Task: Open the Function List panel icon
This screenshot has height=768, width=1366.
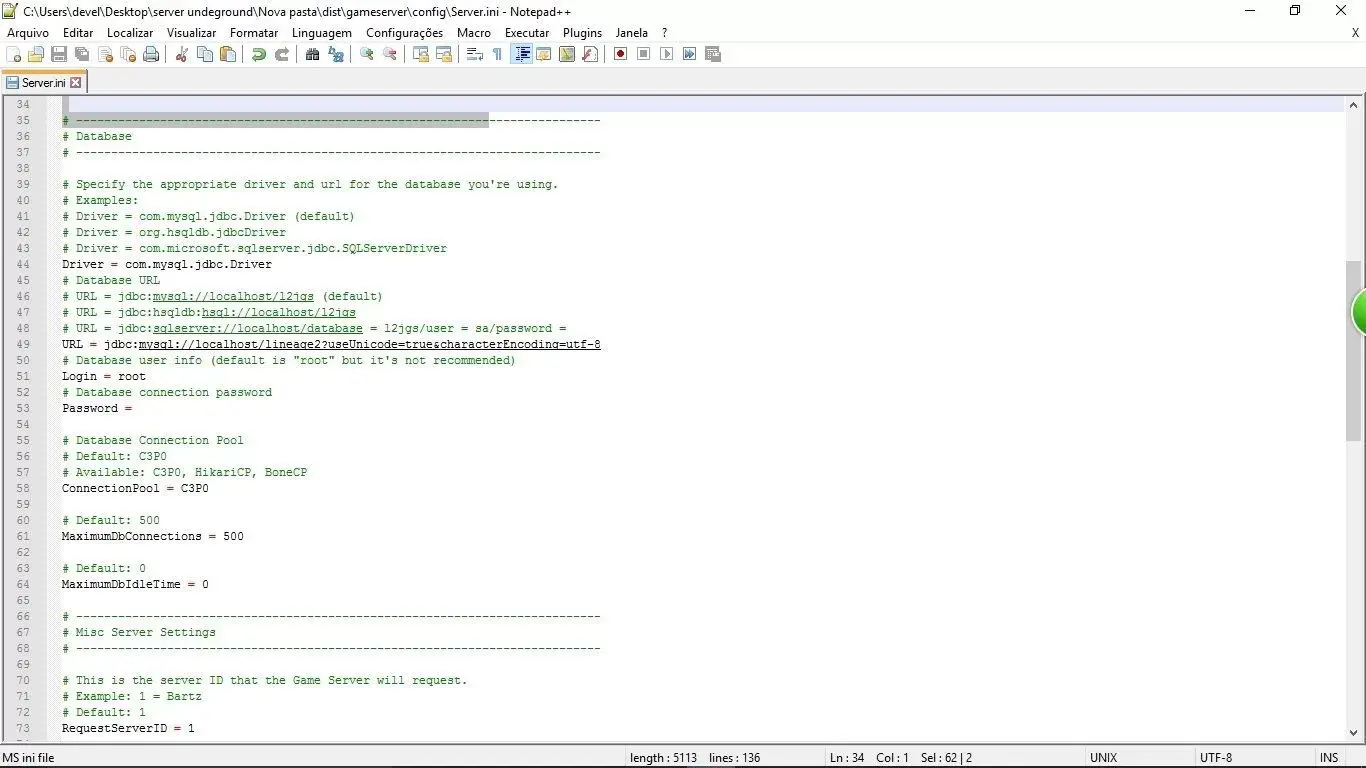Action: point(590,54)
